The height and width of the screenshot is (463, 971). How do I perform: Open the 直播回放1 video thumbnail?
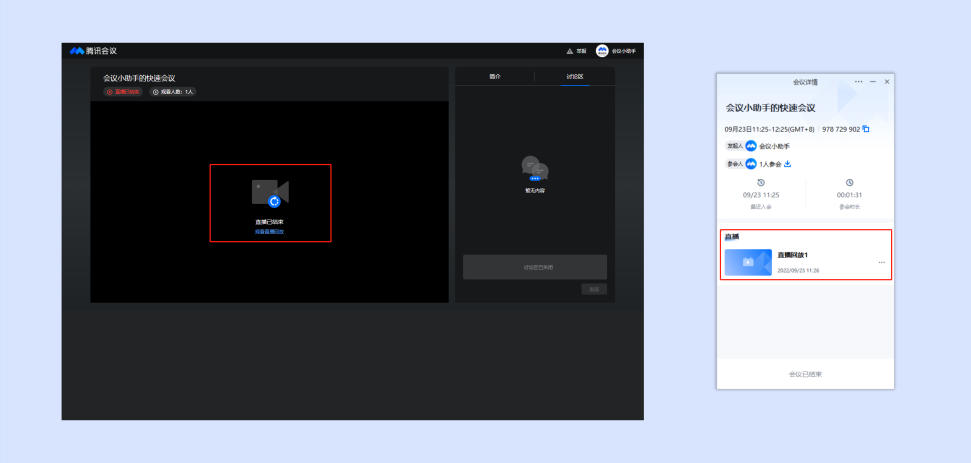tap(748, 262)
